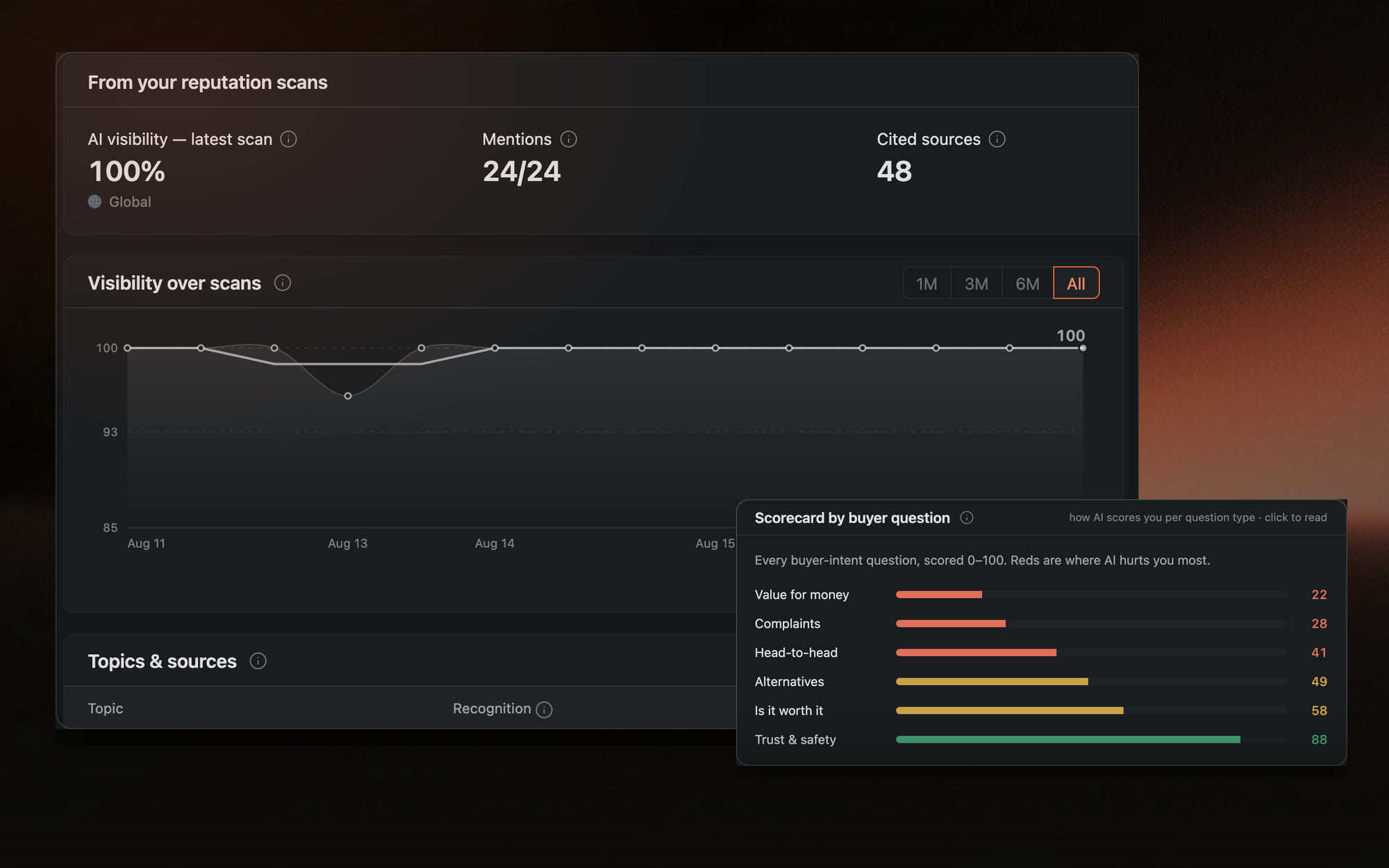Image resolution: width=1389 pixels, height=868 pixels.
Task: Click info icon beside Scorecard by buyer question
Action: (966, 518)
